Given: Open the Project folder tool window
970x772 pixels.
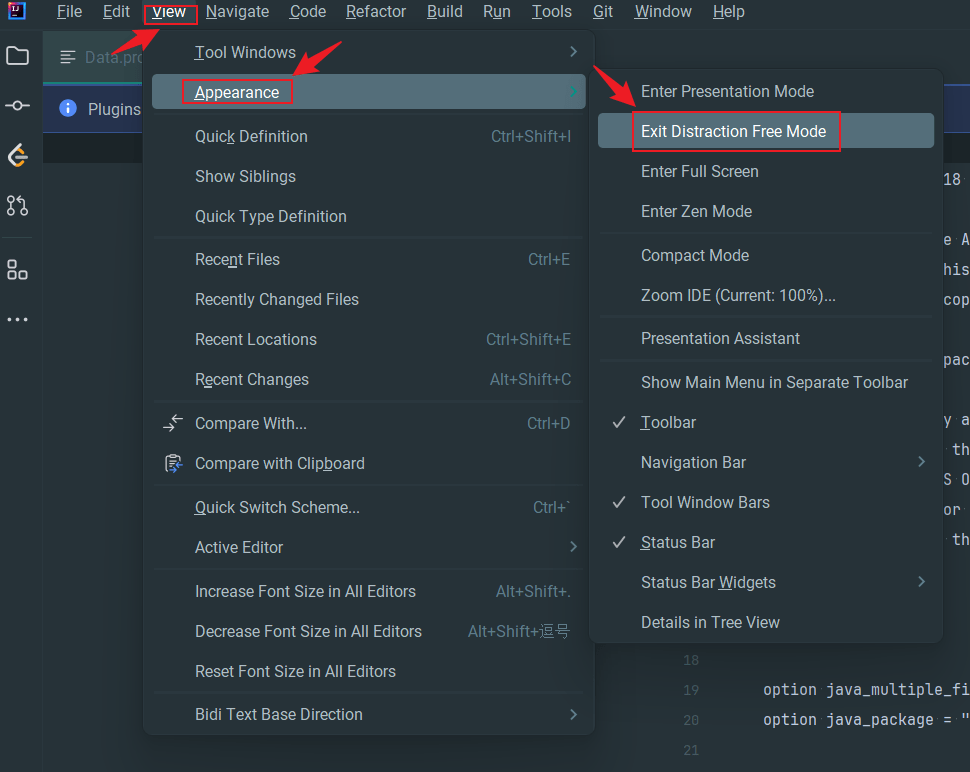Looking at the screenshot, I should click(17, 56).
